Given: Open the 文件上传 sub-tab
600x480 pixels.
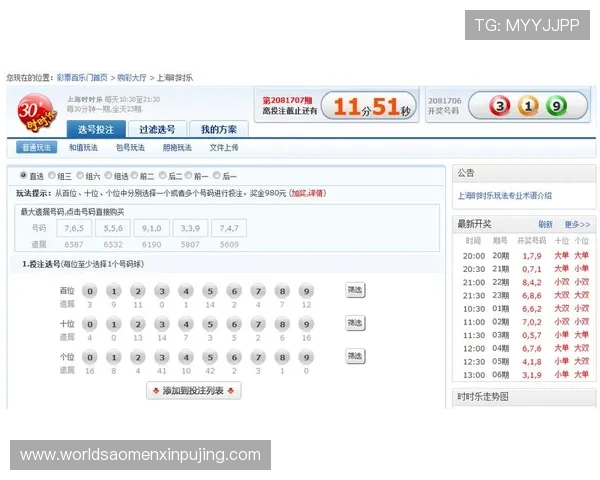Looking at the screenshot, I should (224, 147).
